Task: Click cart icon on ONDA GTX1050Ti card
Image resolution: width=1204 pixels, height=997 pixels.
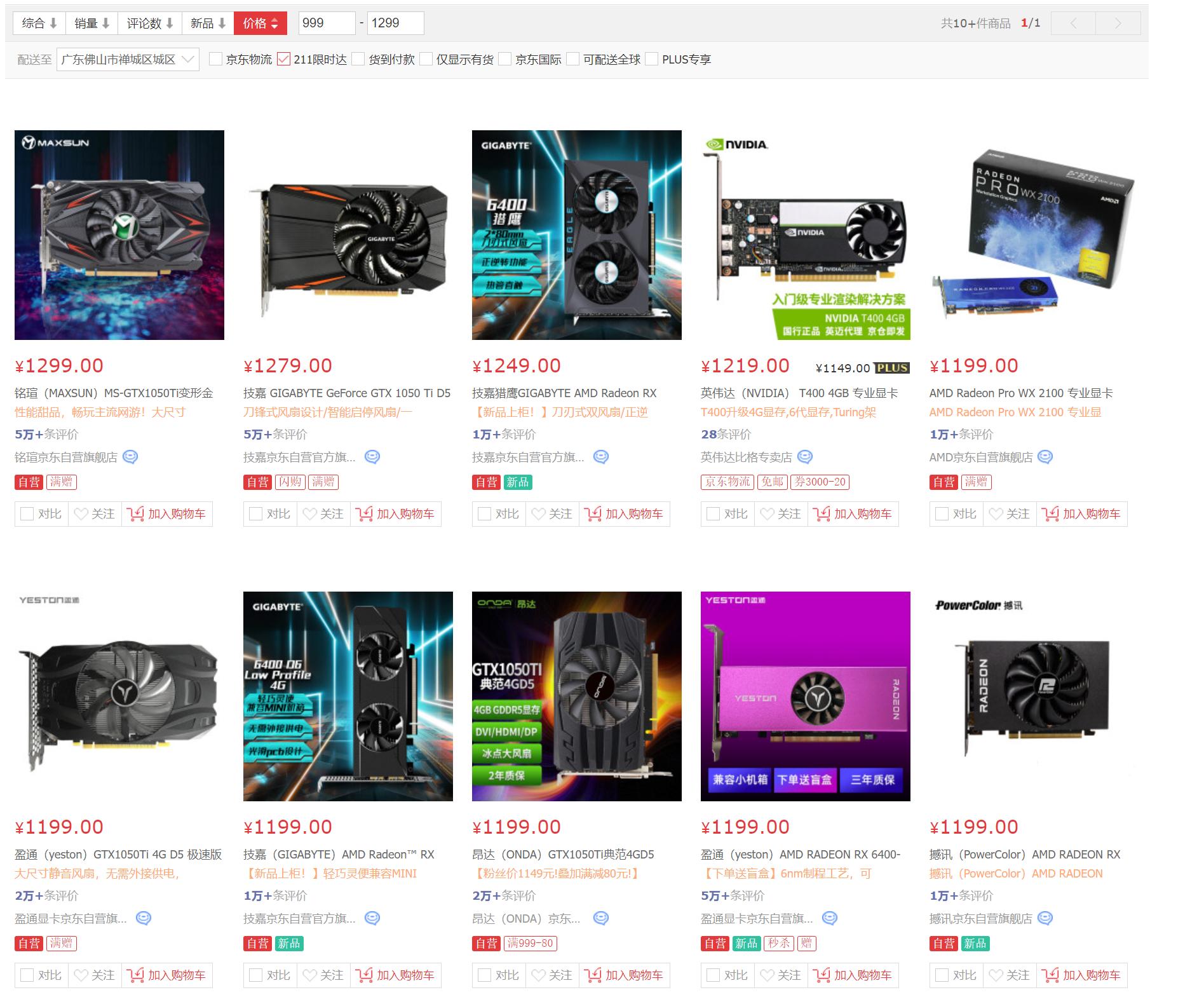Action: pyautogui.click(x=594, y=975)
